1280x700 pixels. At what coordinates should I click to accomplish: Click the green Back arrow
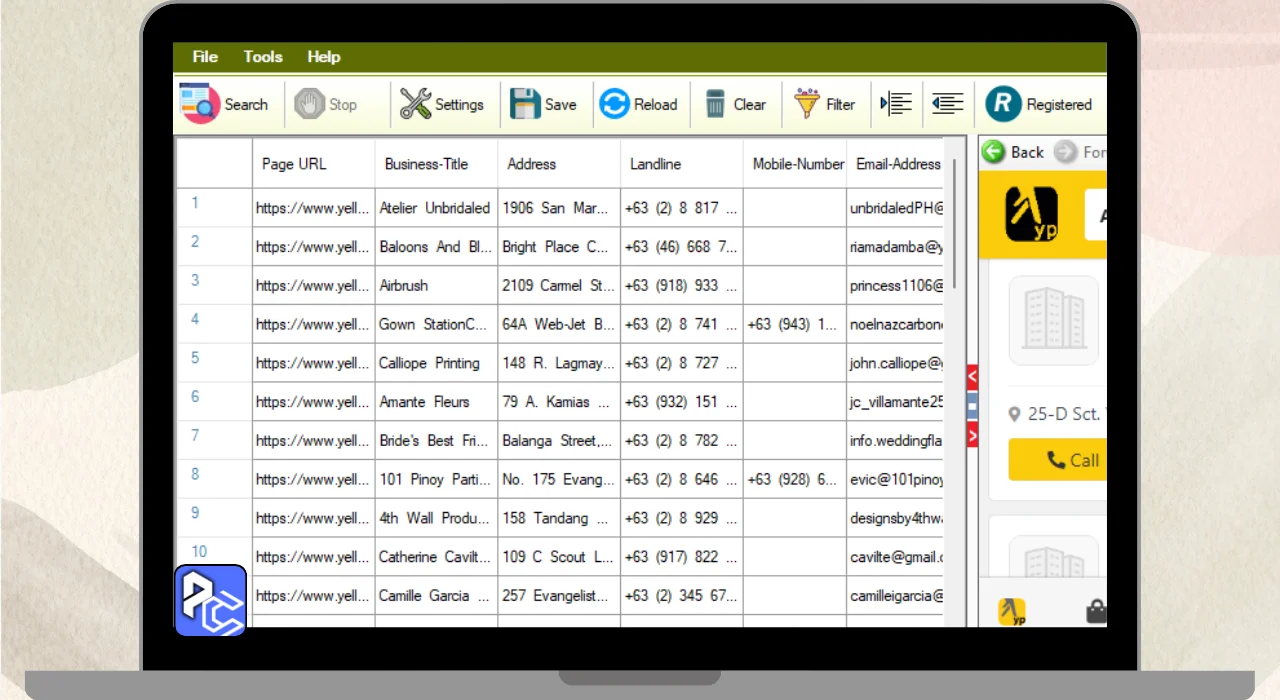click(x=993, y=152)
